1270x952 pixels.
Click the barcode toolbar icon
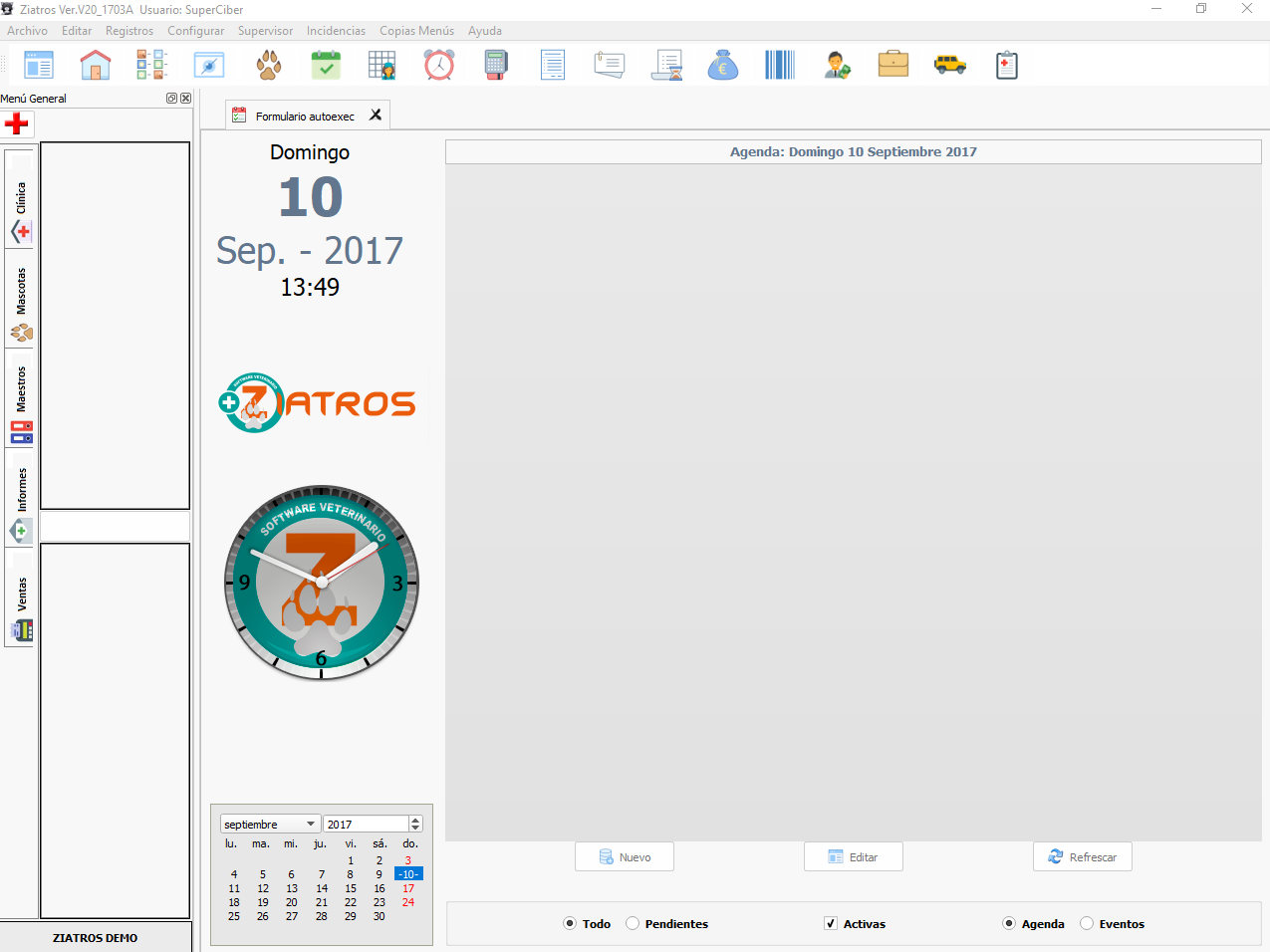(x=780, y=66)
